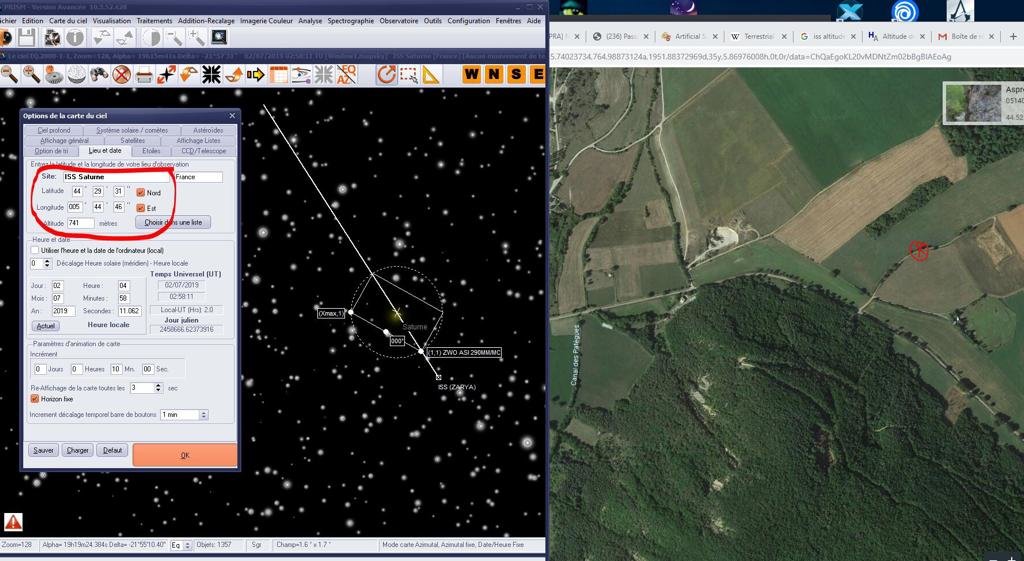1024x561 pixels.
Task: Click the half-circle contrast toolbar icon
Action: (x=152, y=37)
